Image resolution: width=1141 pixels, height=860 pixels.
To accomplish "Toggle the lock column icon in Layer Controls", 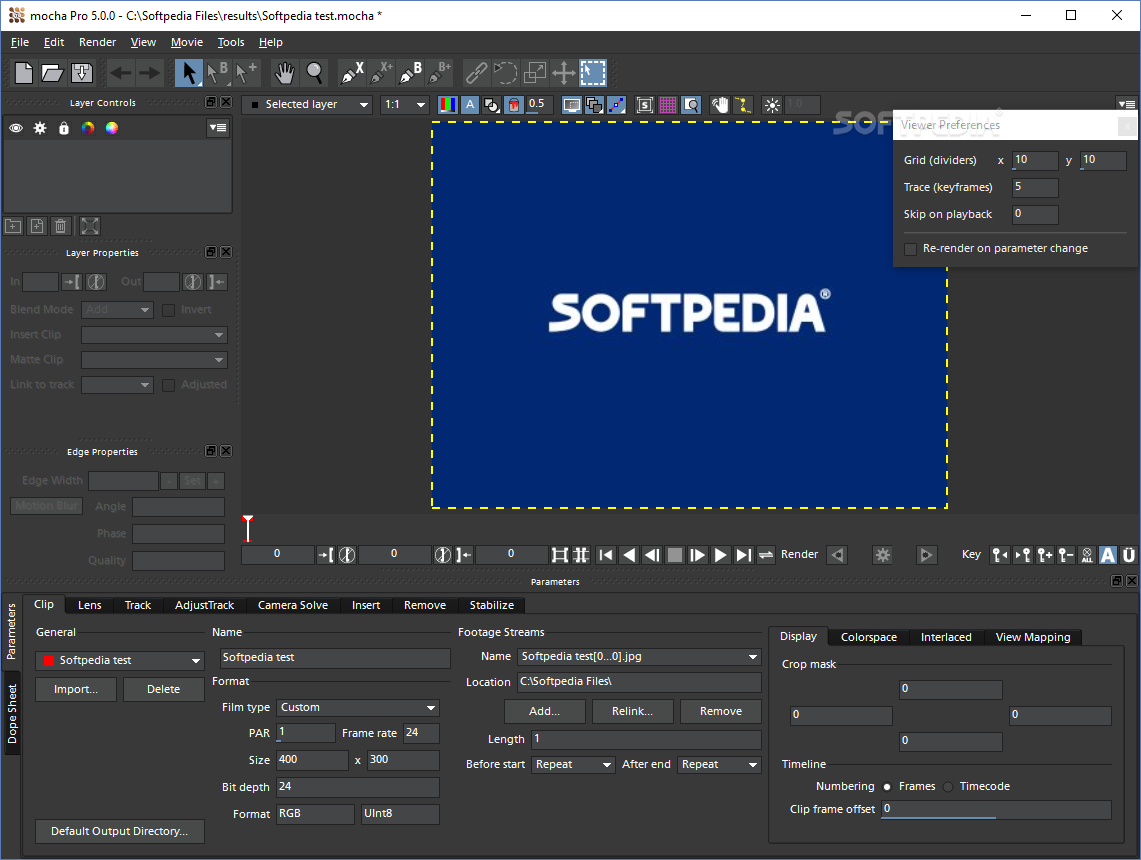I will pos(64,128).
